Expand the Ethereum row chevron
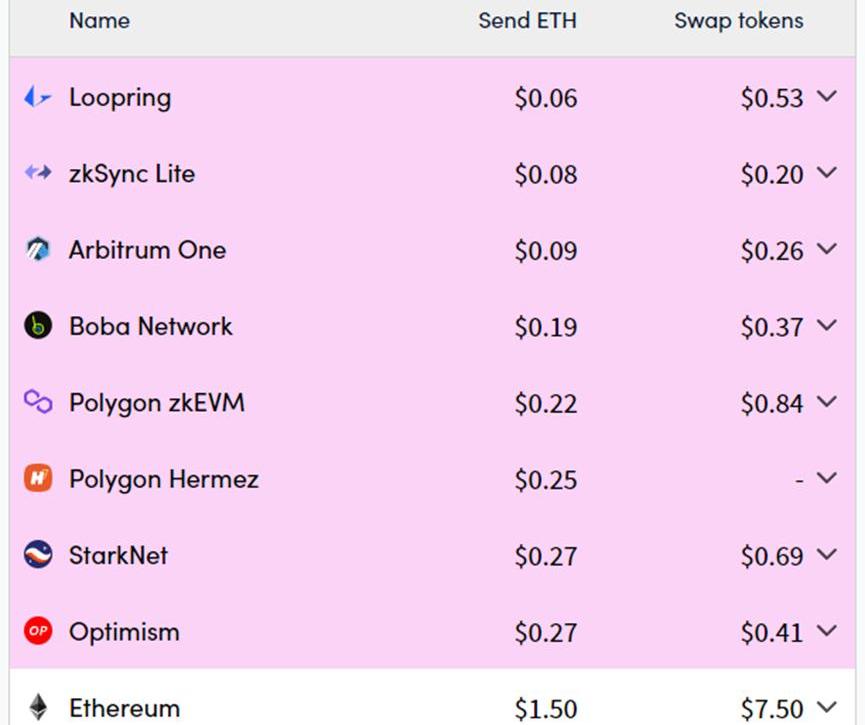Viewport: 865px width, 725px height. point(826,707)
